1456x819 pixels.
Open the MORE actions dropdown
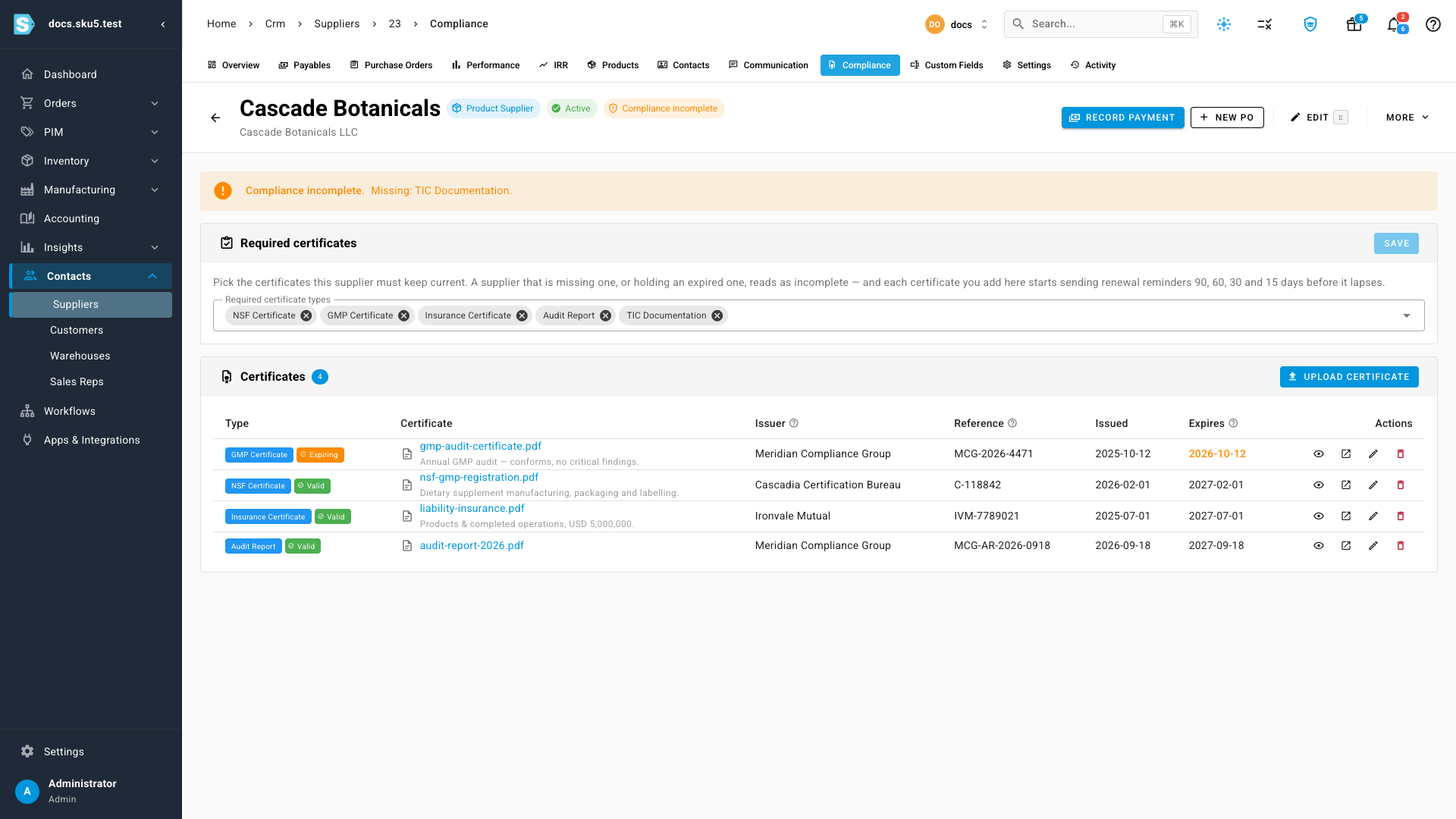(1407, 118)
